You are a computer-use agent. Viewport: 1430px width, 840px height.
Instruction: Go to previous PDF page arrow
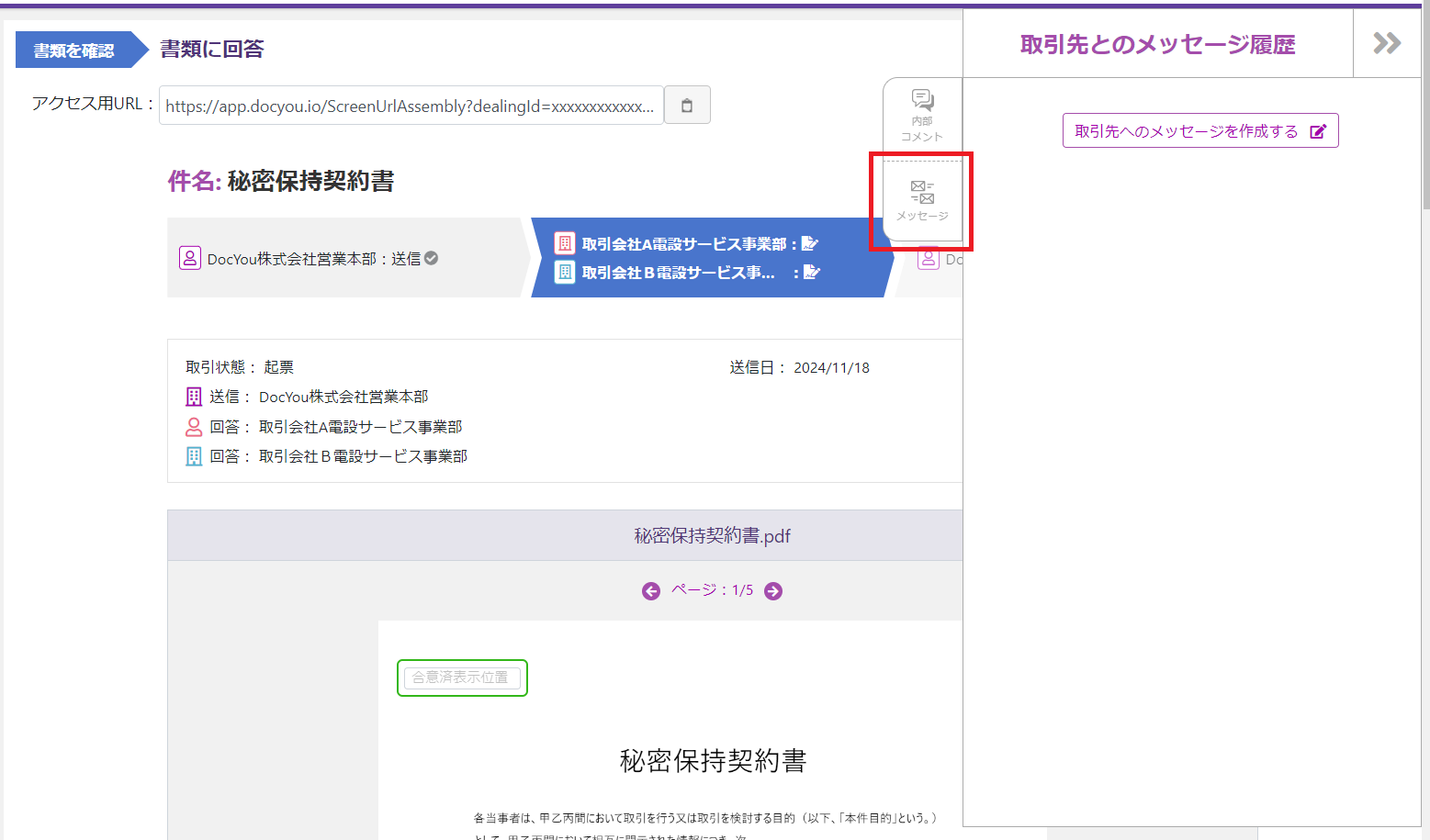click(x=651, y=591)
